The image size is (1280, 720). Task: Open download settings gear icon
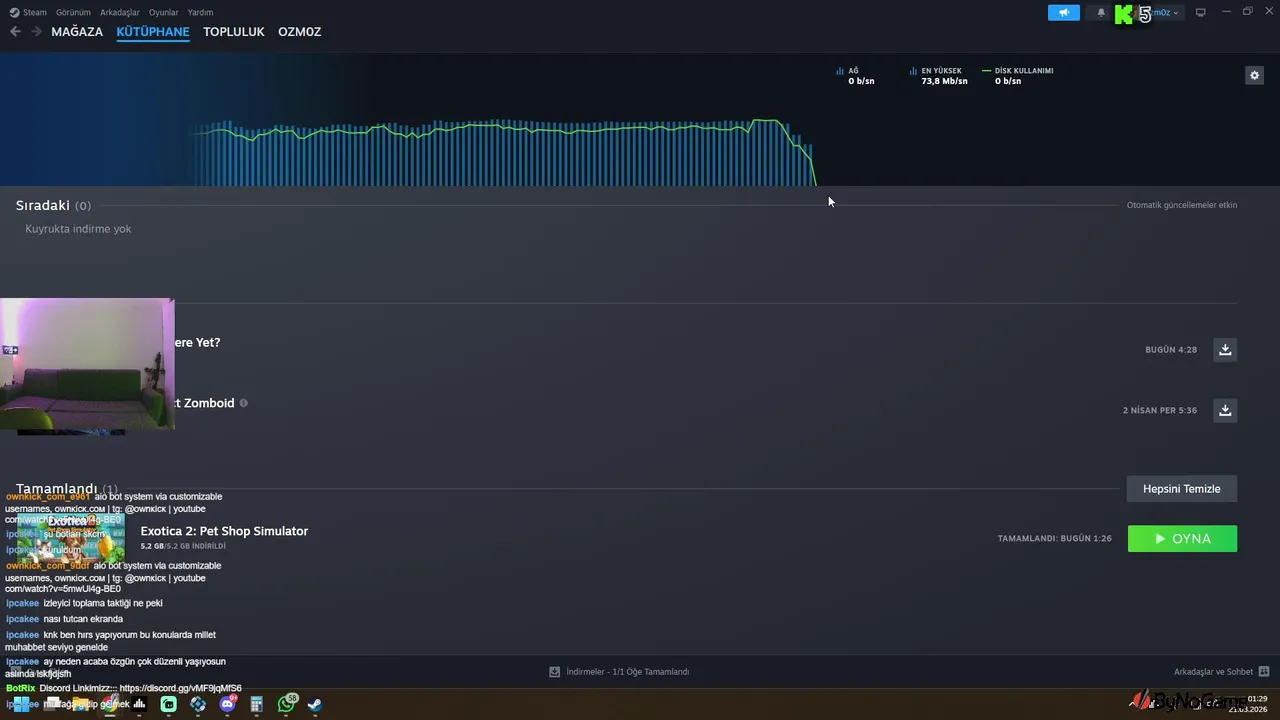[1254, 75]
